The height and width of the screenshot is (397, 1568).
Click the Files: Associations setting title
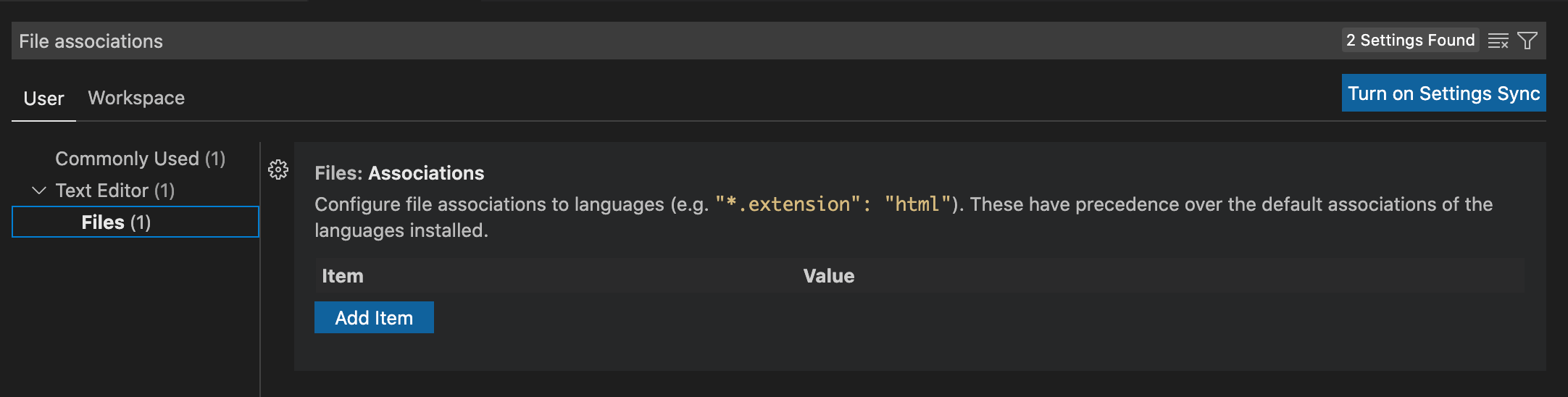coord(399,173)
